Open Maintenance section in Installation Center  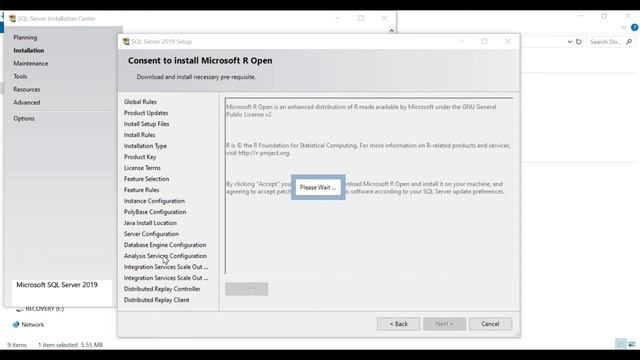point(31,63)
